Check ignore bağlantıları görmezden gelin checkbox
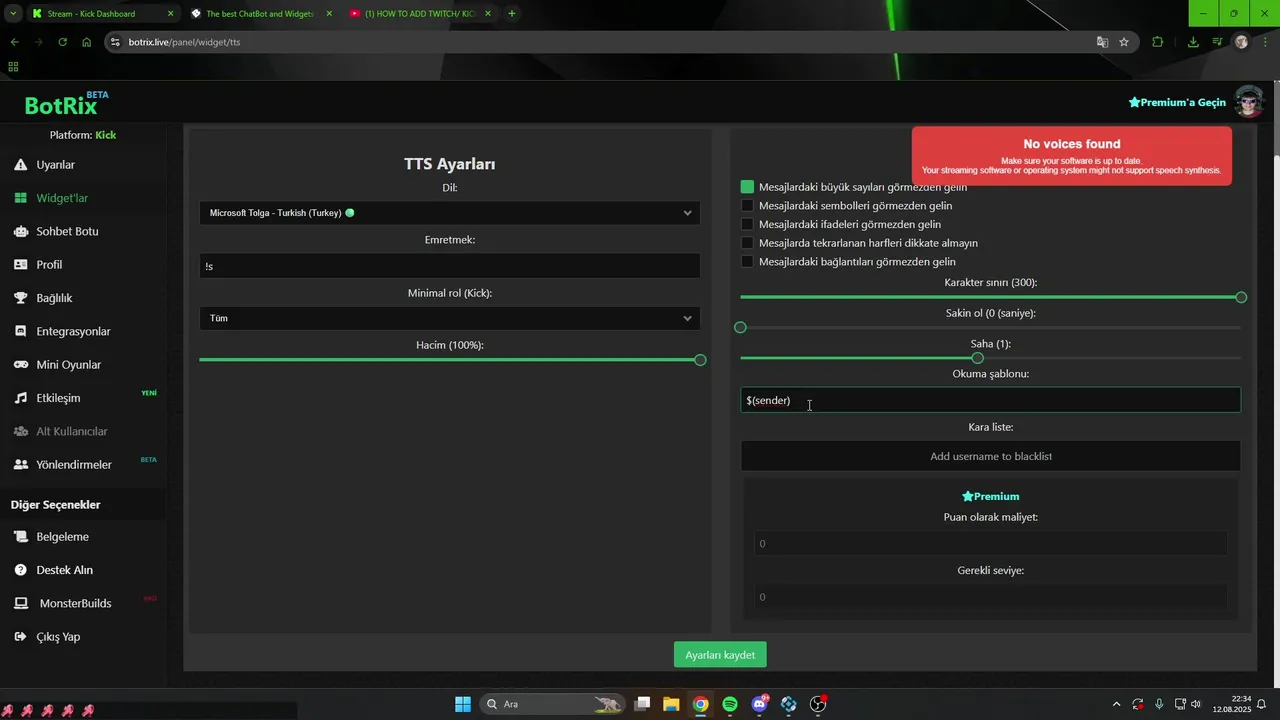1280x720 pixels. click(x=747, y=262)
